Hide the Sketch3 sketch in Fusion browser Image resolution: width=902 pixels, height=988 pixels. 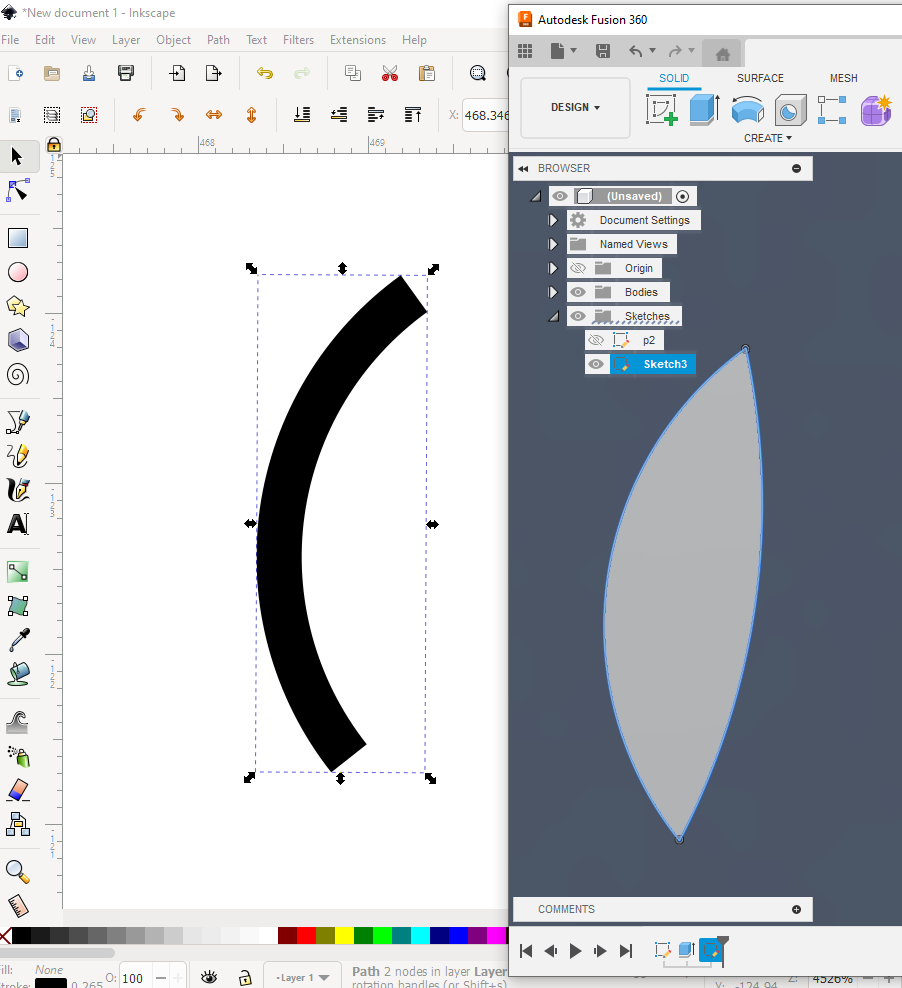pos(596,363)
